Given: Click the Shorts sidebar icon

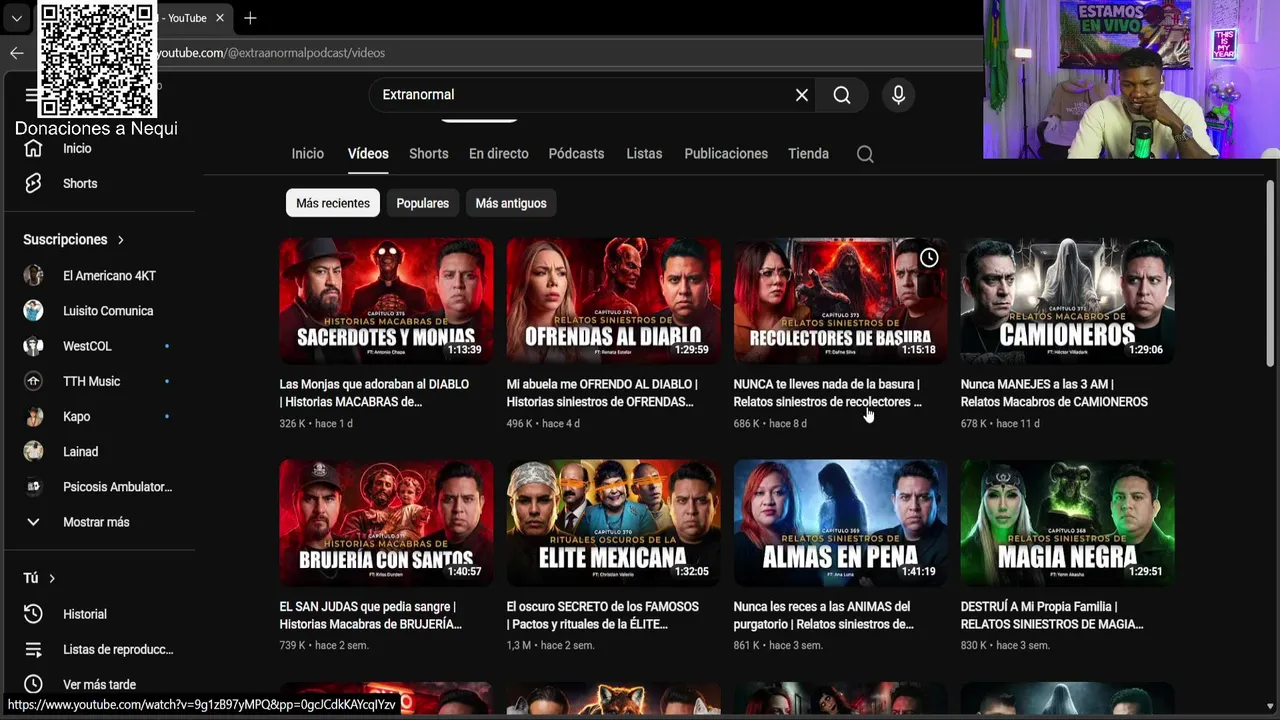Looking at the screenshot, I should pyautogui.click(x=33, y=183).
